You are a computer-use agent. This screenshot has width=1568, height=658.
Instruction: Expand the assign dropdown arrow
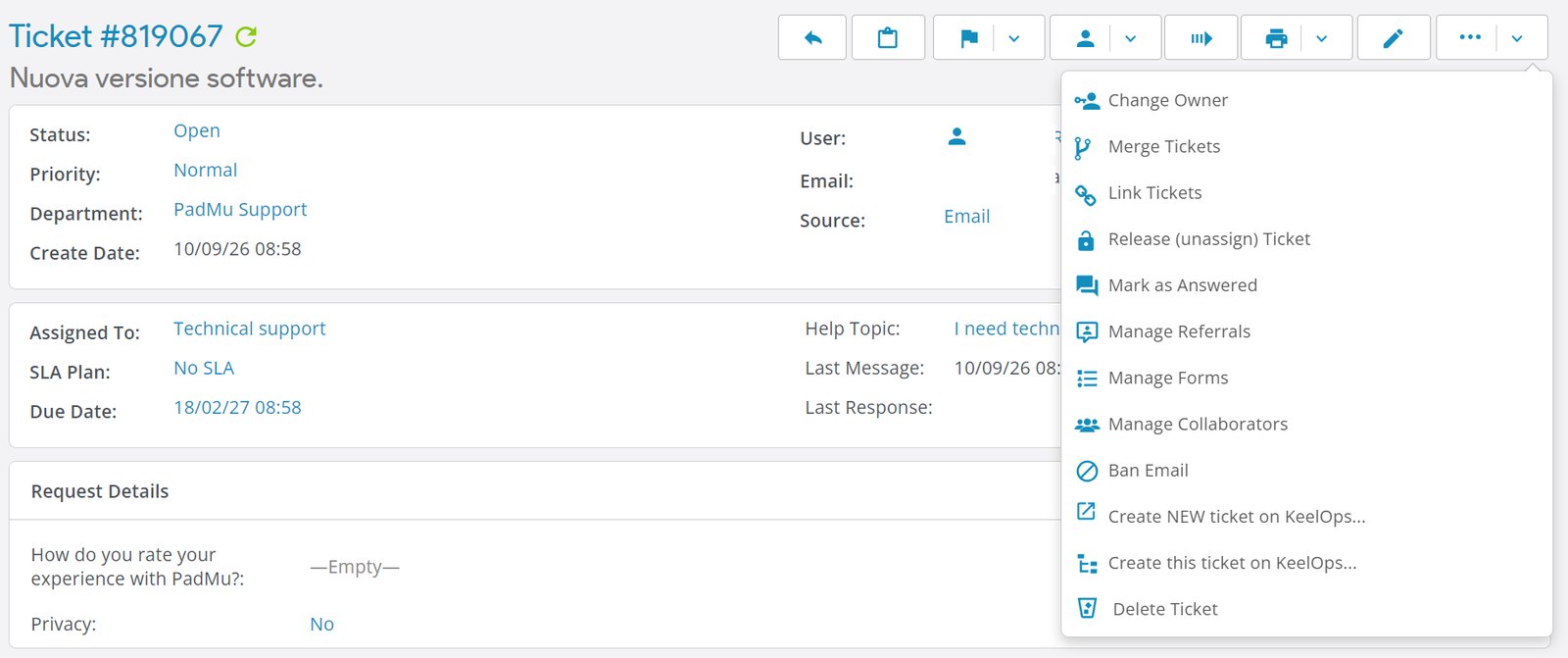pyautogui.click(x=1131, y=38)
